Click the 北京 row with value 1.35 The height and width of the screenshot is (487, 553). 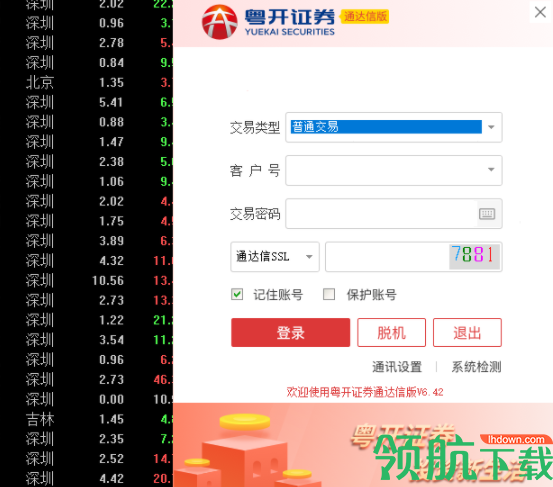click(86, 83)
